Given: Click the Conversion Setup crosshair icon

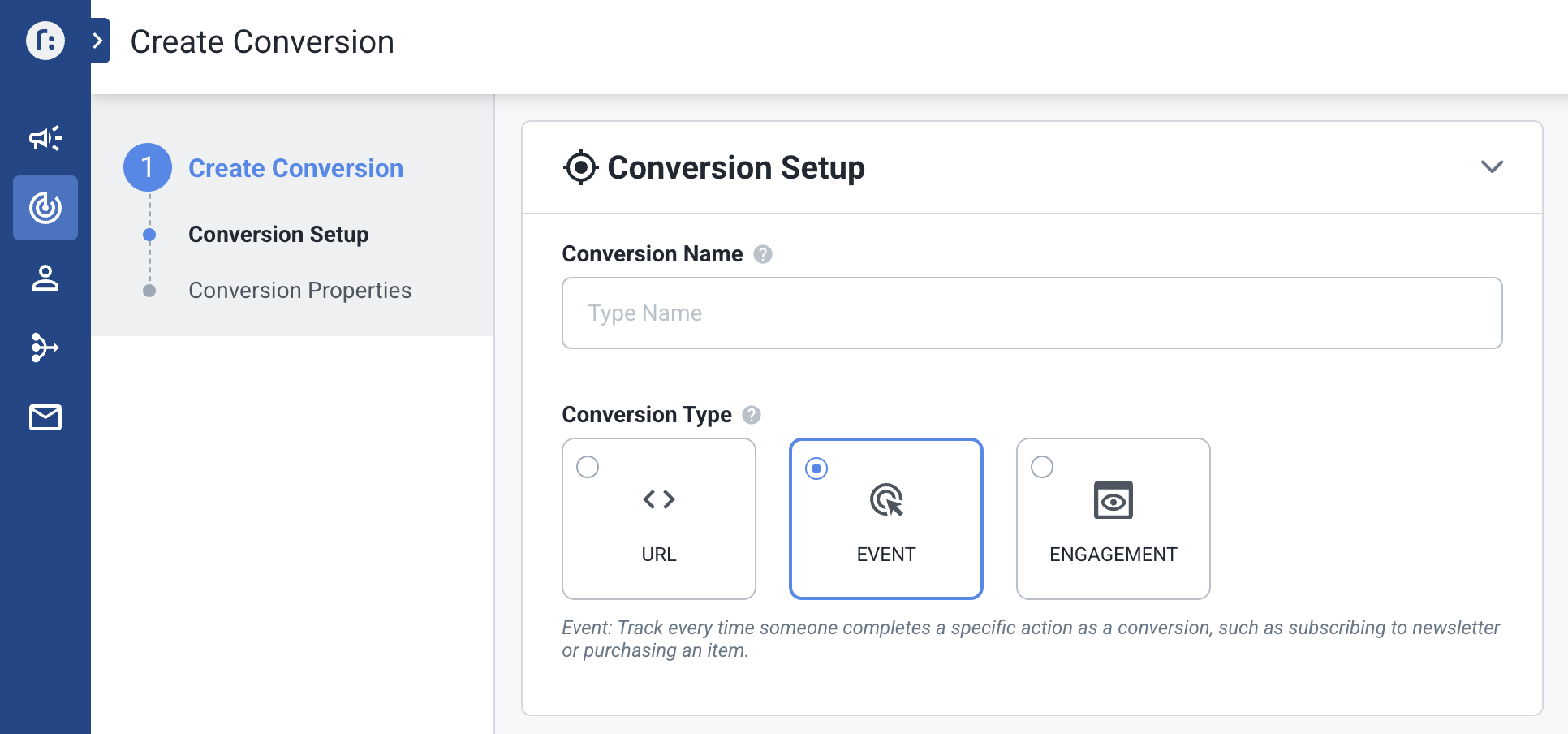Looking at the screenshot, I should click(x=580, y=168).
